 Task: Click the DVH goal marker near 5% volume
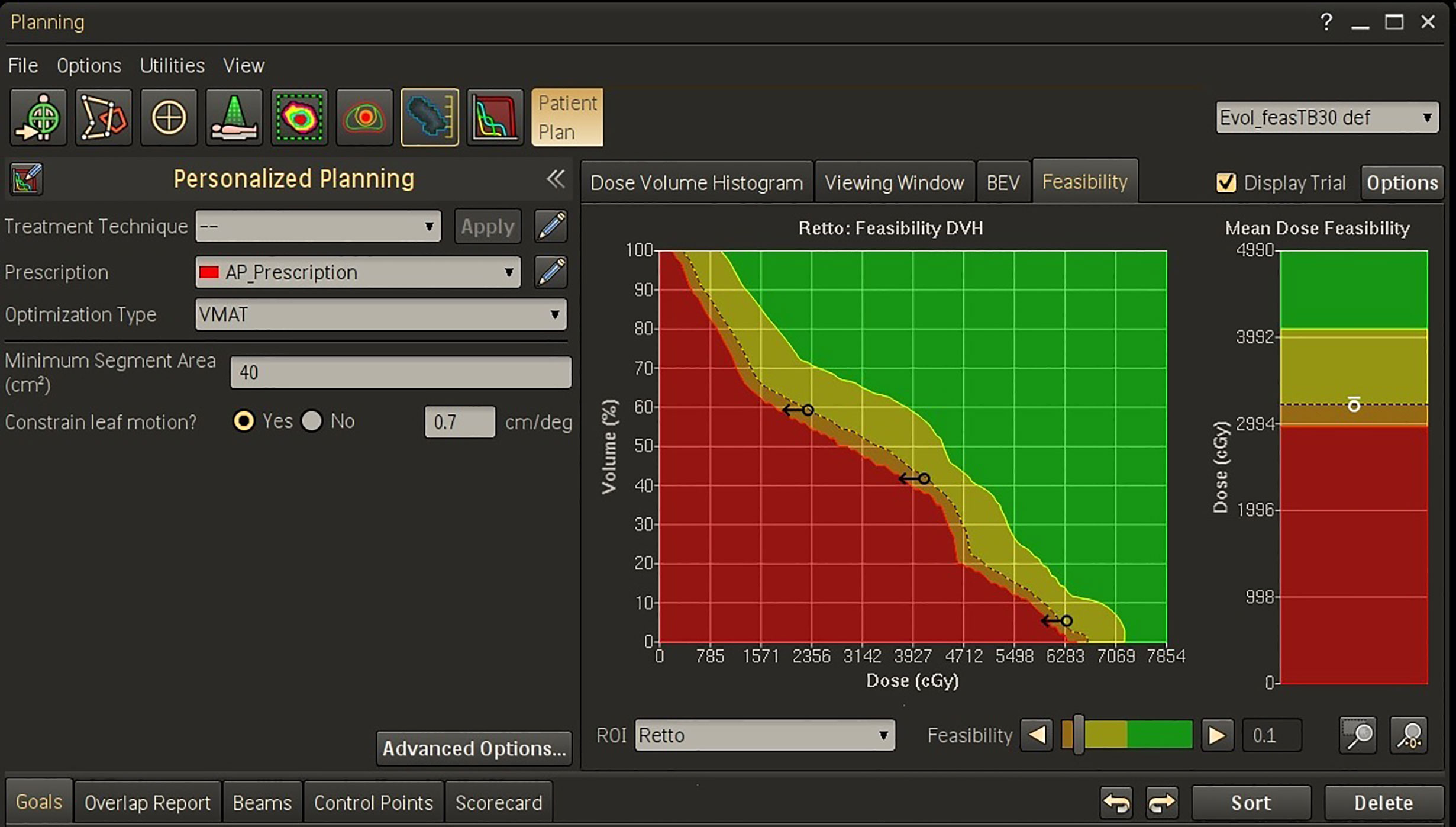(x=1066, y=620)
